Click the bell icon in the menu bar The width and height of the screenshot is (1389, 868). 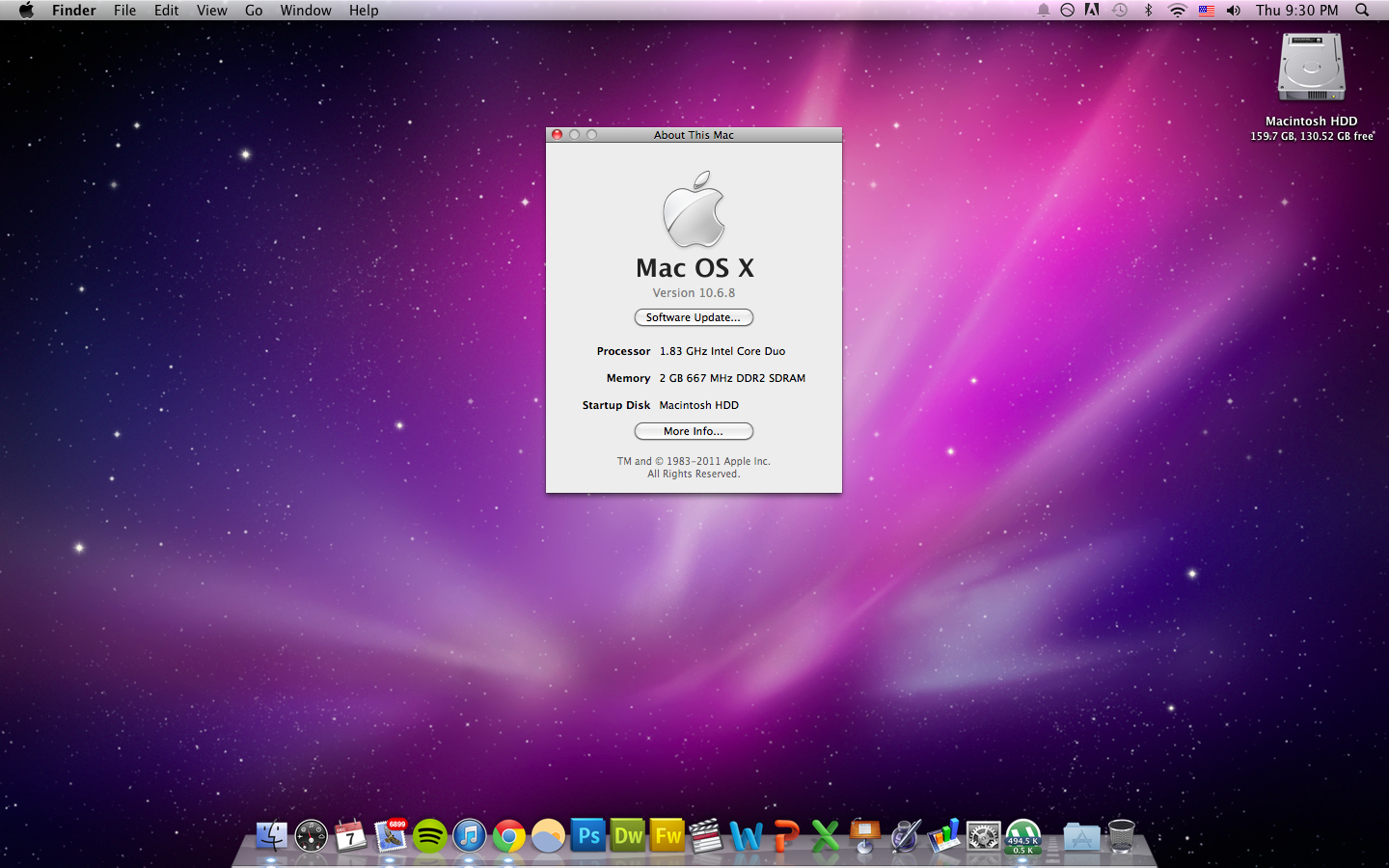(x=1043, y=10)
